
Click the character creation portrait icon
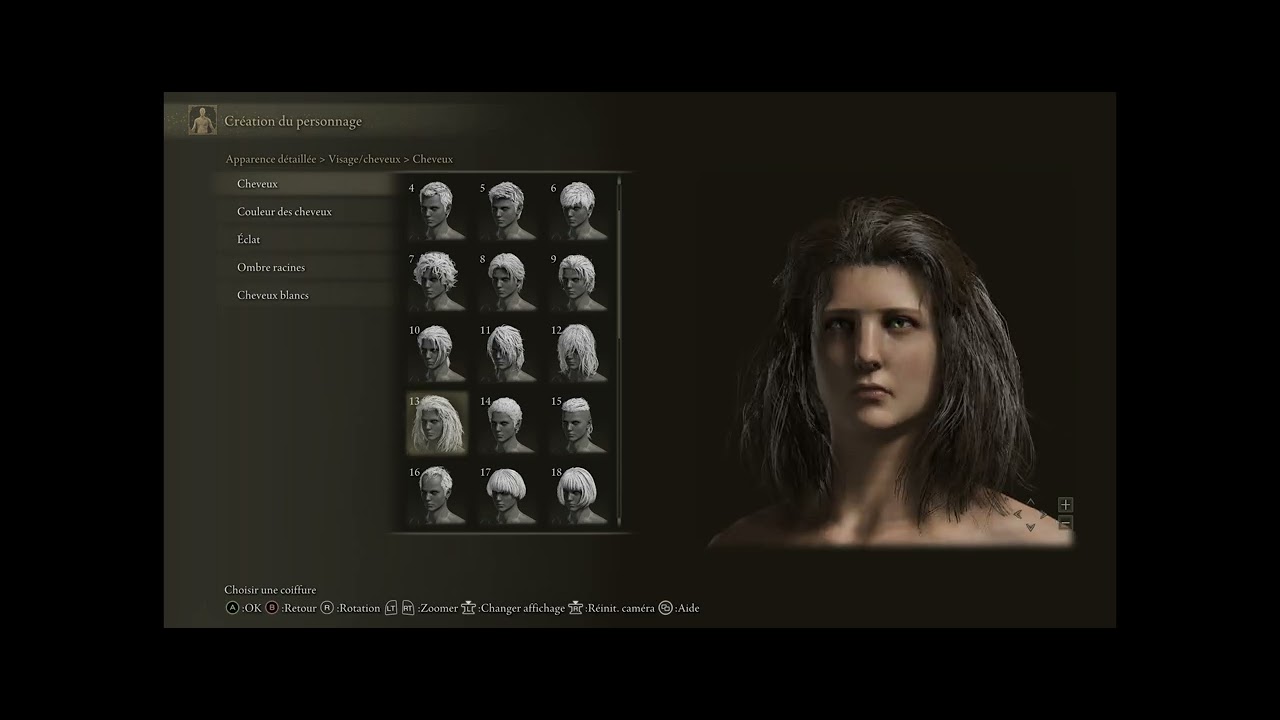tap(202, 120)
